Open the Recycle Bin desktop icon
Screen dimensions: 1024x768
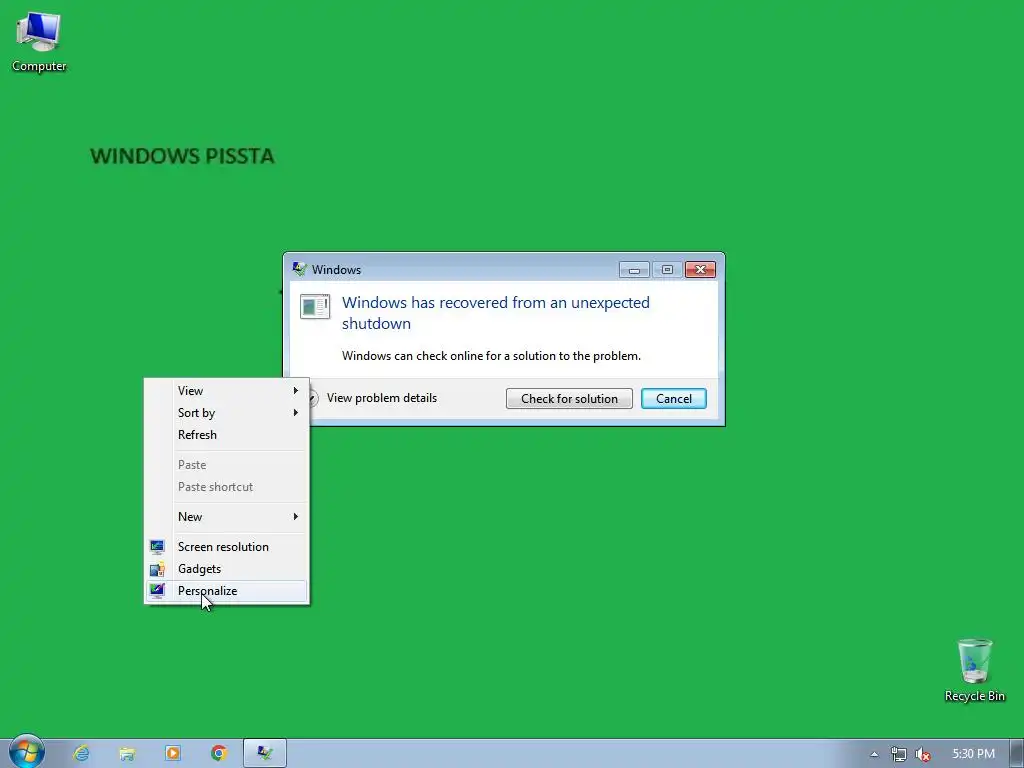point(974,670)
